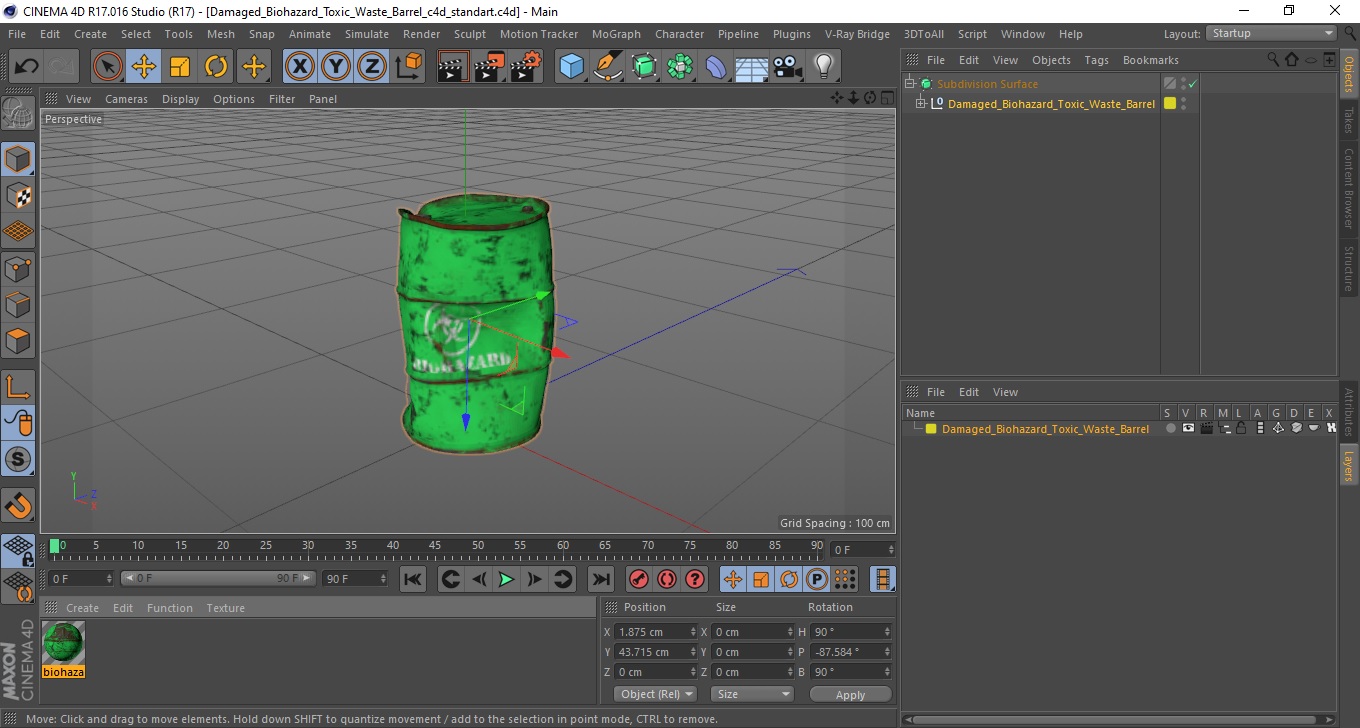Switch to the Content Browser side tab
This screenshot has width=1360, height=728.
pyautogui.click(x=1349, y=188)
